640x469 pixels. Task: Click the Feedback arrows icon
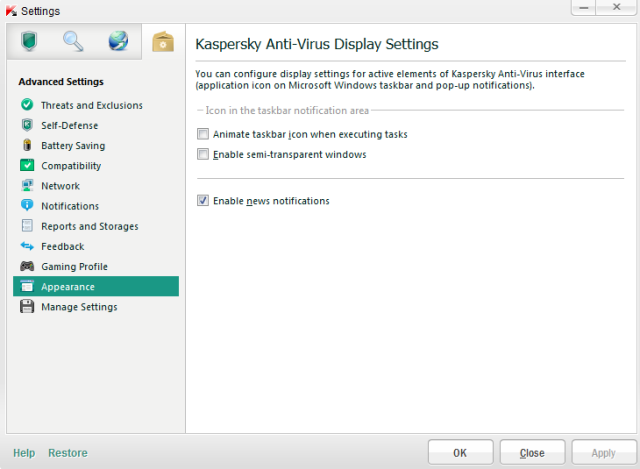click(27, 246)
